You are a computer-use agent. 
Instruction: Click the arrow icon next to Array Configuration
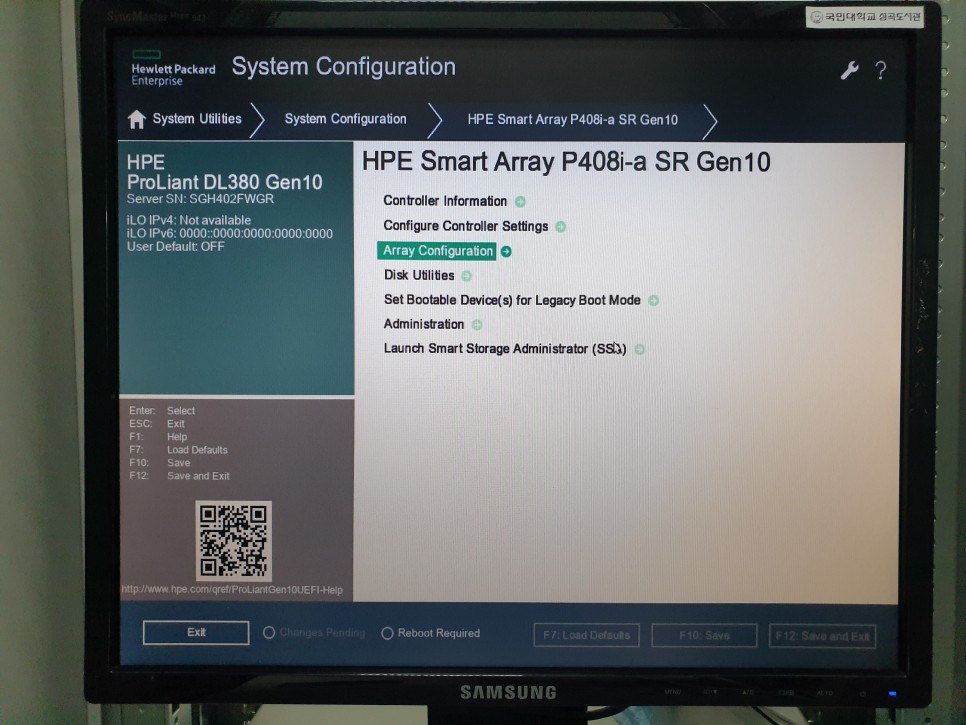click(506, 251)
